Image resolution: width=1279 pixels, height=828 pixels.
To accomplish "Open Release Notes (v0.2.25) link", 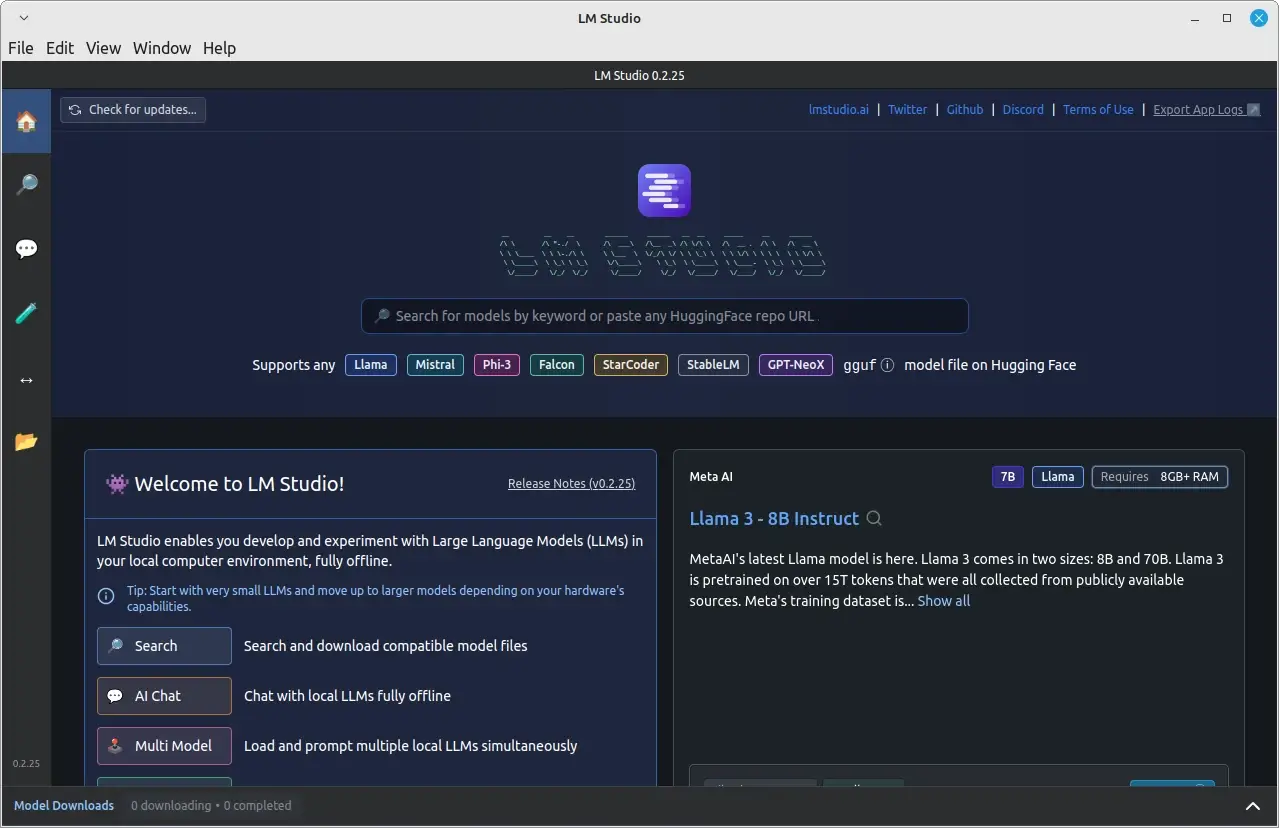I will click(571, 484).
